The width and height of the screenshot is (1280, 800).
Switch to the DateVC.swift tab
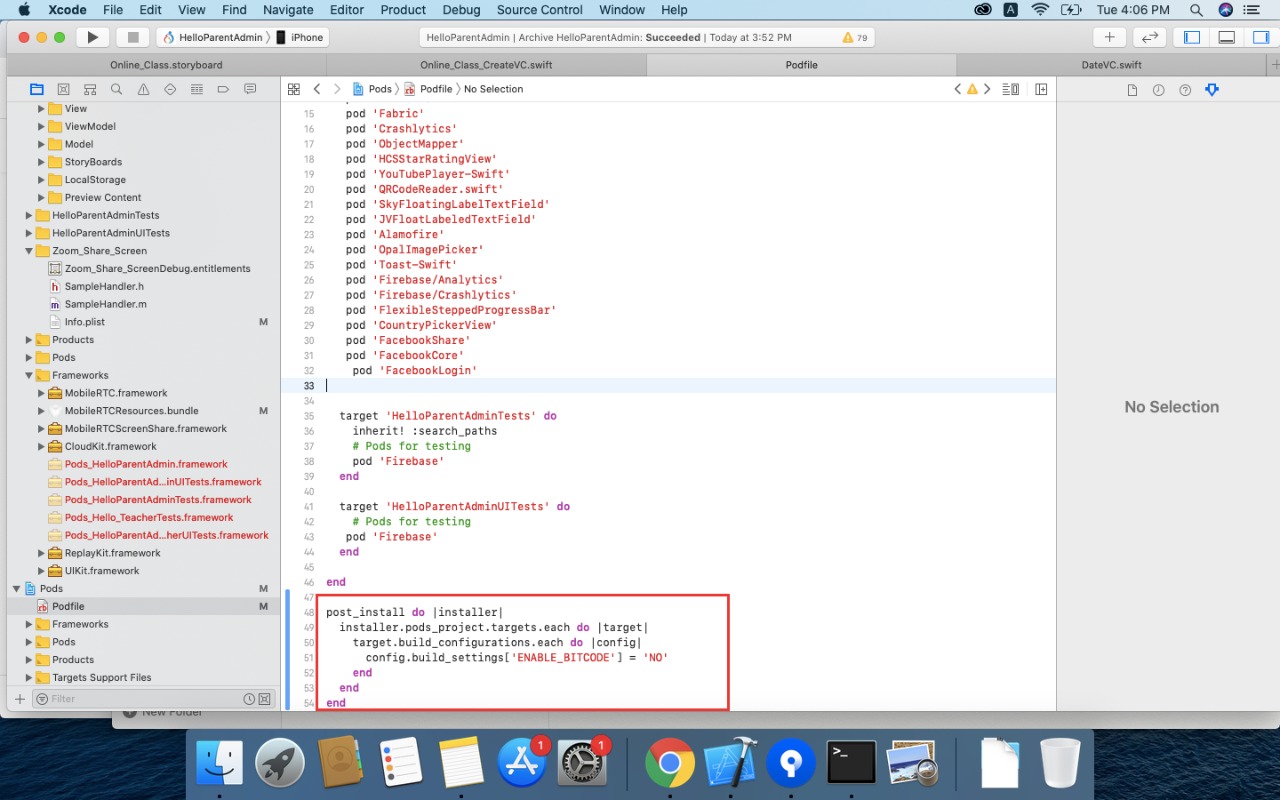(1112, 65)
